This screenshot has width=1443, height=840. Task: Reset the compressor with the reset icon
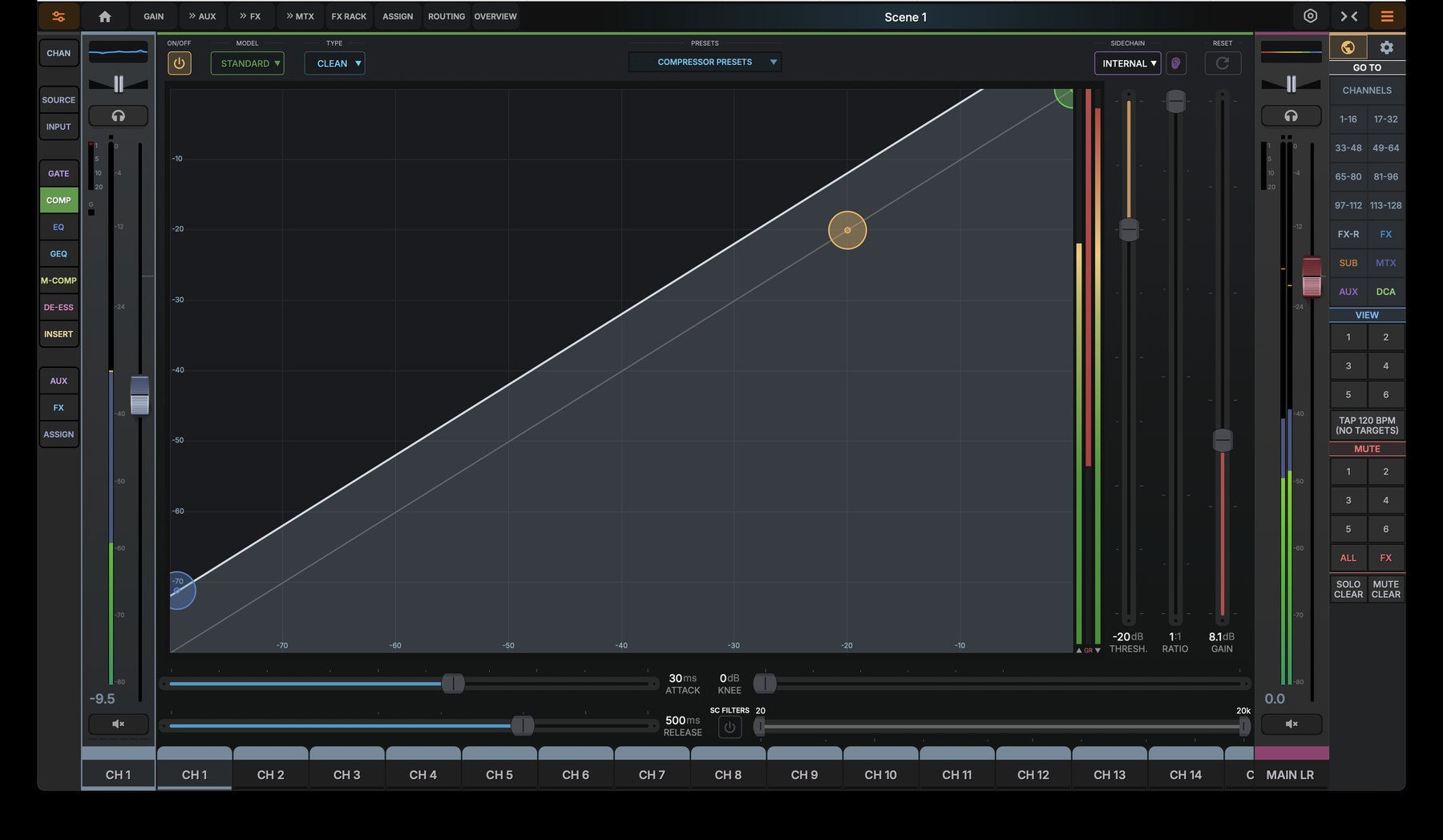[1223, 63]
